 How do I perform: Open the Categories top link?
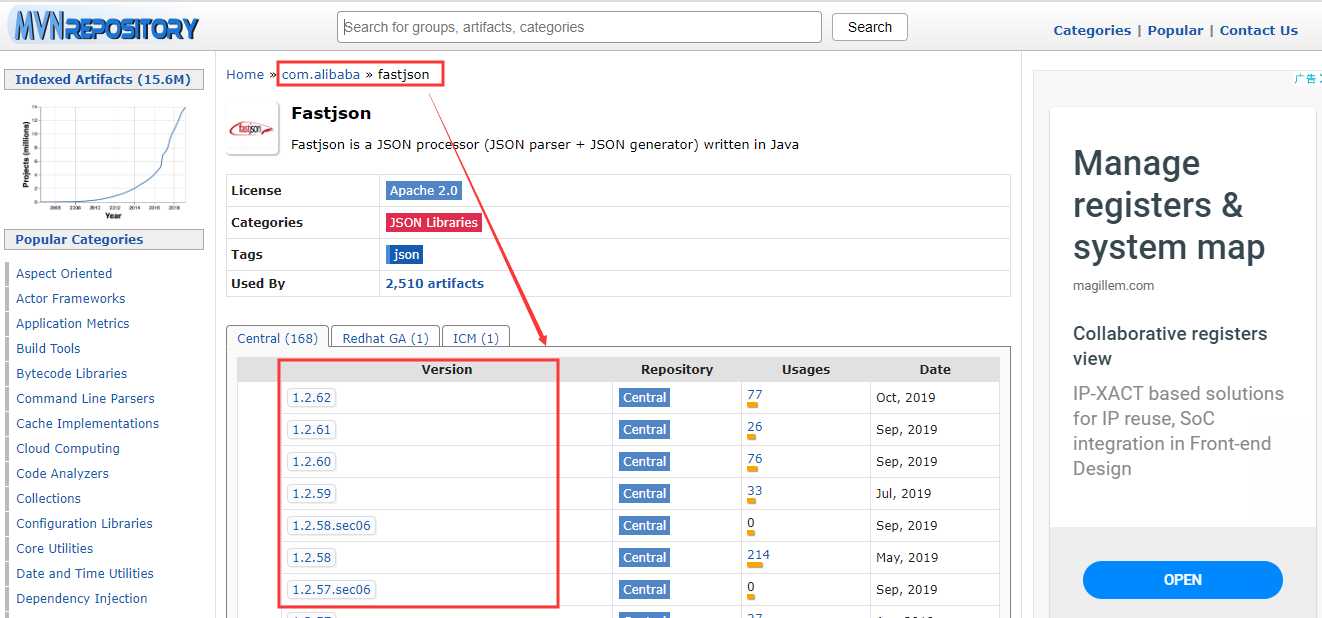(x=1092, y=30)
